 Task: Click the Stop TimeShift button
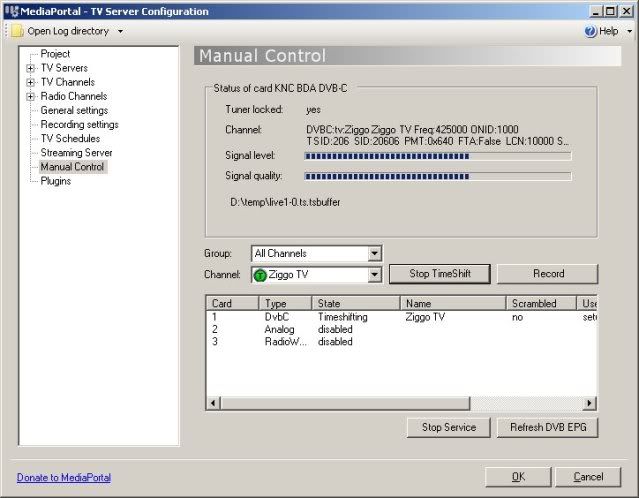(x=440, y=274)
